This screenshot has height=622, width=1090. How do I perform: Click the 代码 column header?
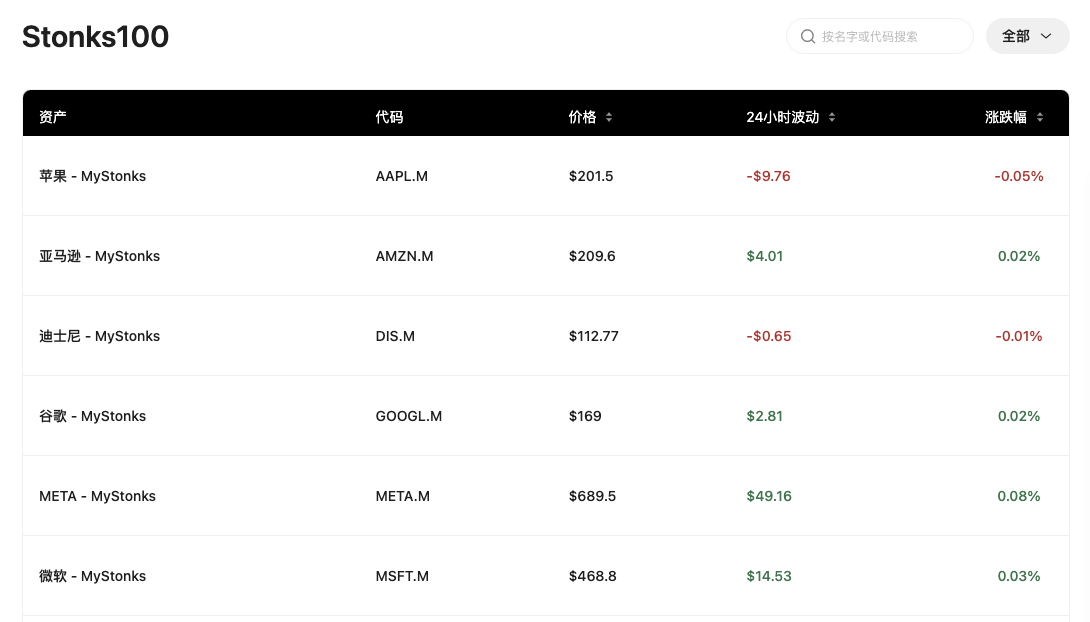(389, 117)
